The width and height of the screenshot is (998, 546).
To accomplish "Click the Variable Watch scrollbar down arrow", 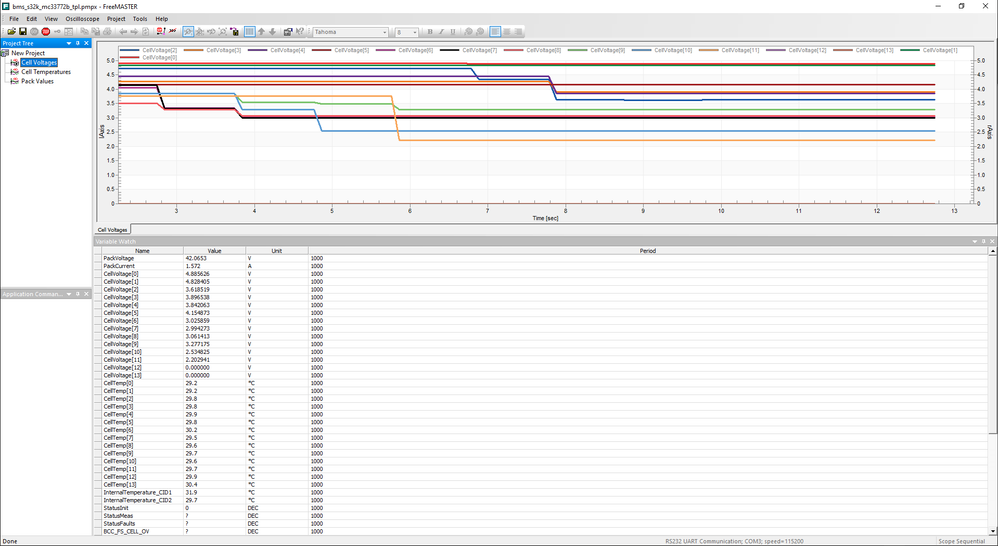I will click(992, 531).
